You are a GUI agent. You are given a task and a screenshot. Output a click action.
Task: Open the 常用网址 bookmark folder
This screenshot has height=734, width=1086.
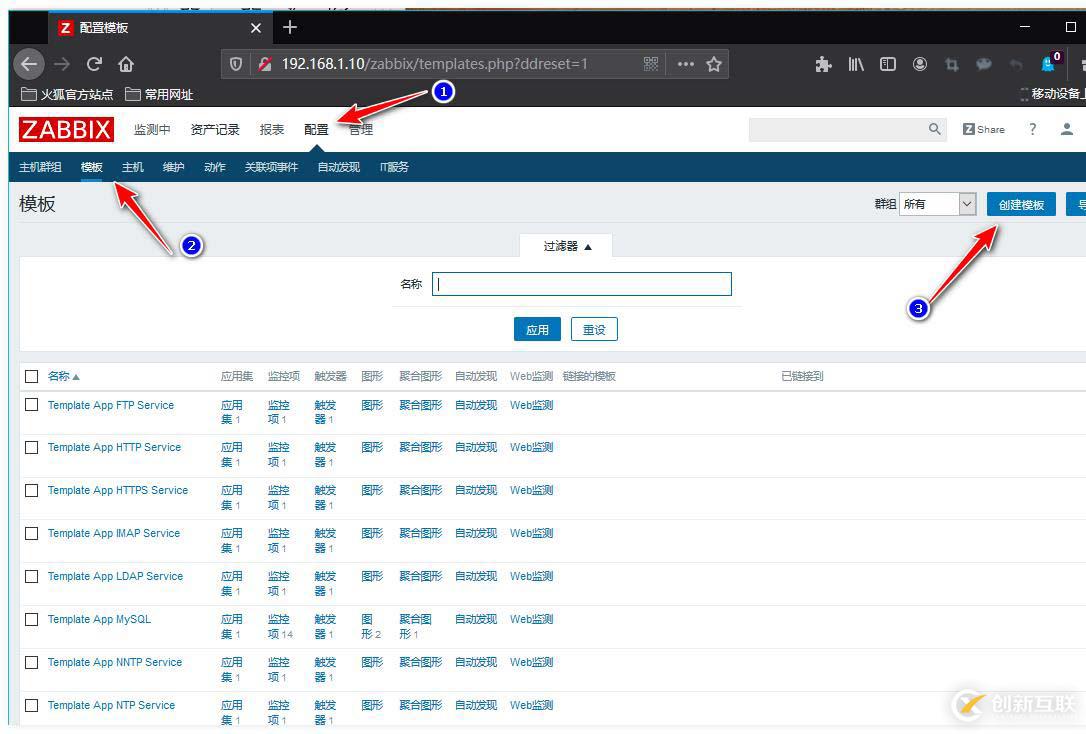159,94
